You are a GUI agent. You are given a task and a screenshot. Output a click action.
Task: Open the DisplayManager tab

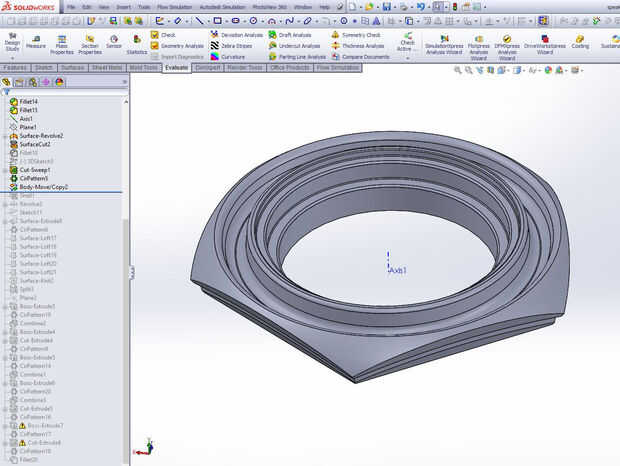pyautogui.click(x=59, y=82)
